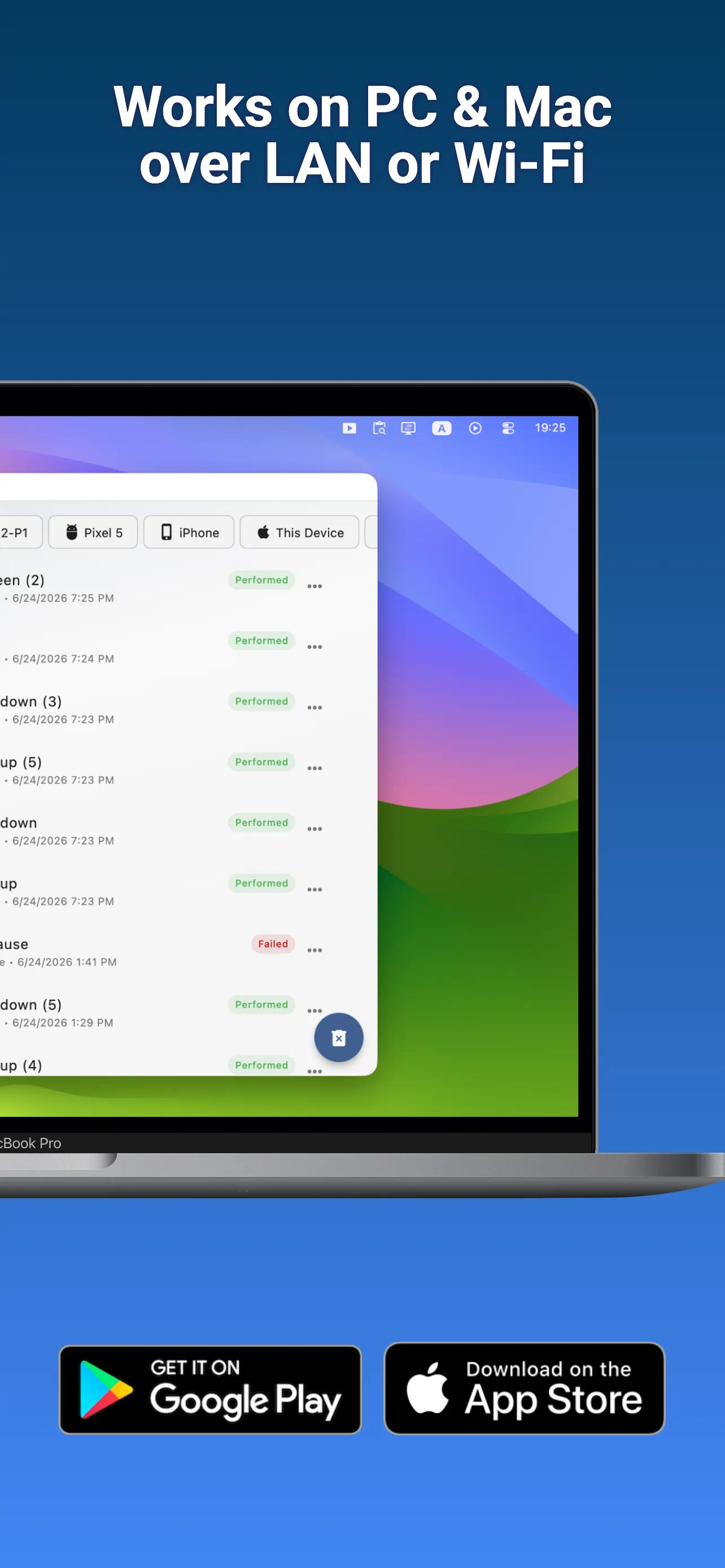Switch to This Device tab
This screenshot has width=725, height=1568.
[x=299, y=532]
